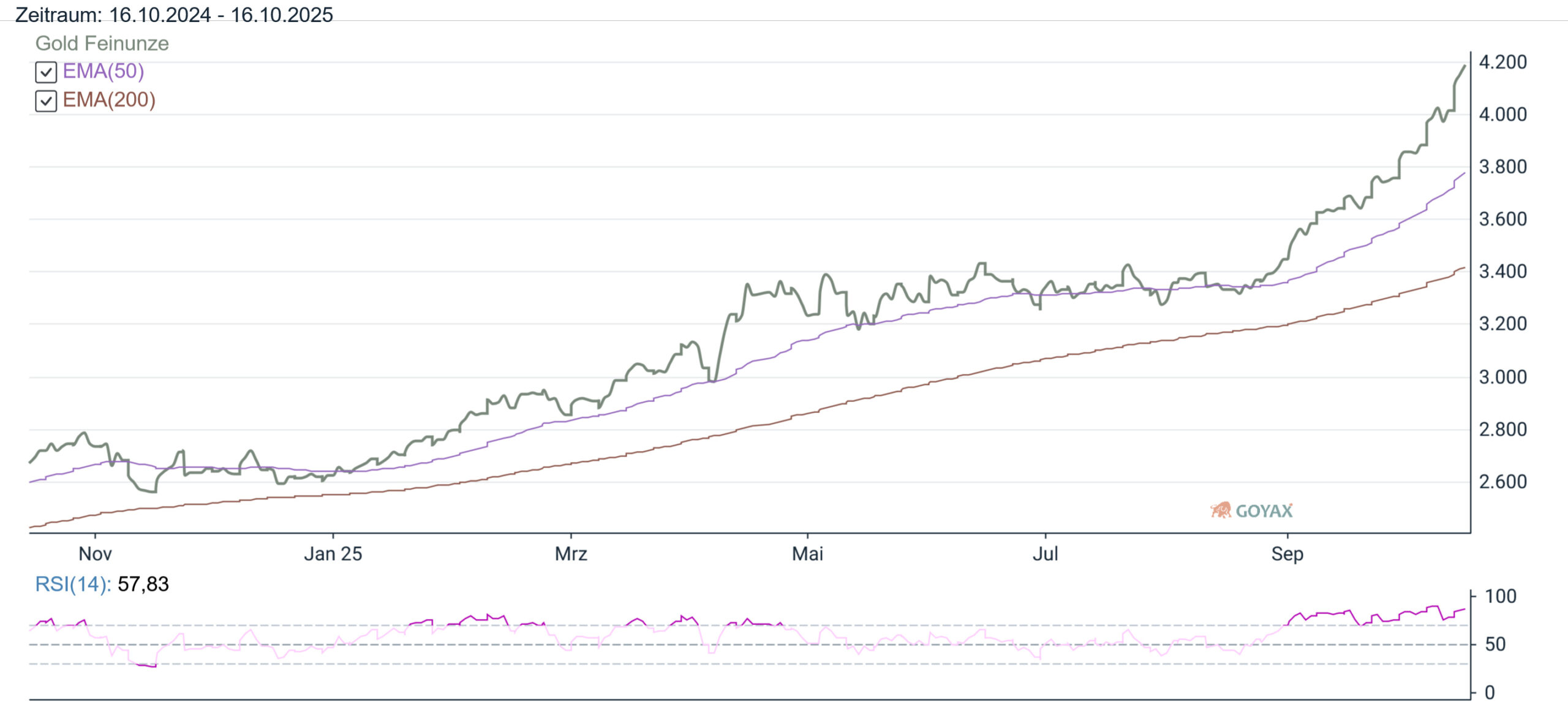Screen dimensions: 1568x706
Task: Click the Mrz axis label
Action: click(571, 554)
